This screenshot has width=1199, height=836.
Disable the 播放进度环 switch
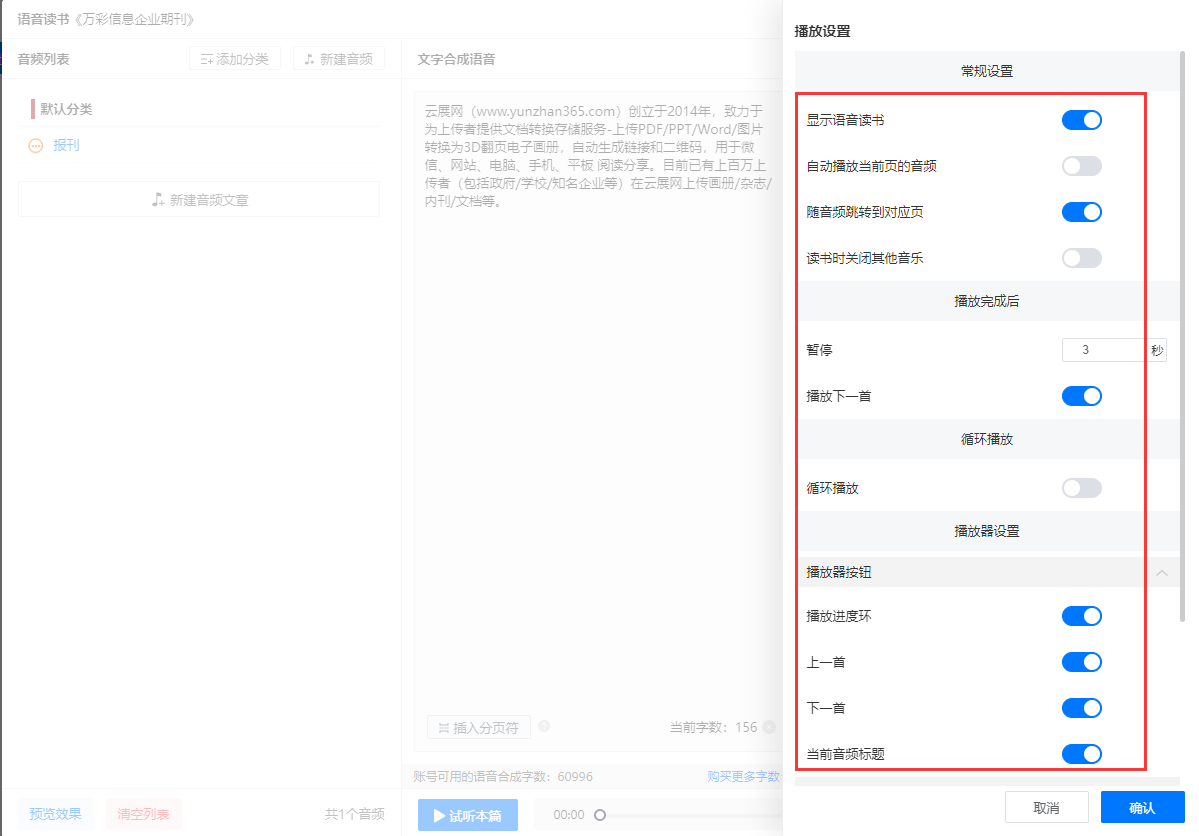pos(1081,616)
